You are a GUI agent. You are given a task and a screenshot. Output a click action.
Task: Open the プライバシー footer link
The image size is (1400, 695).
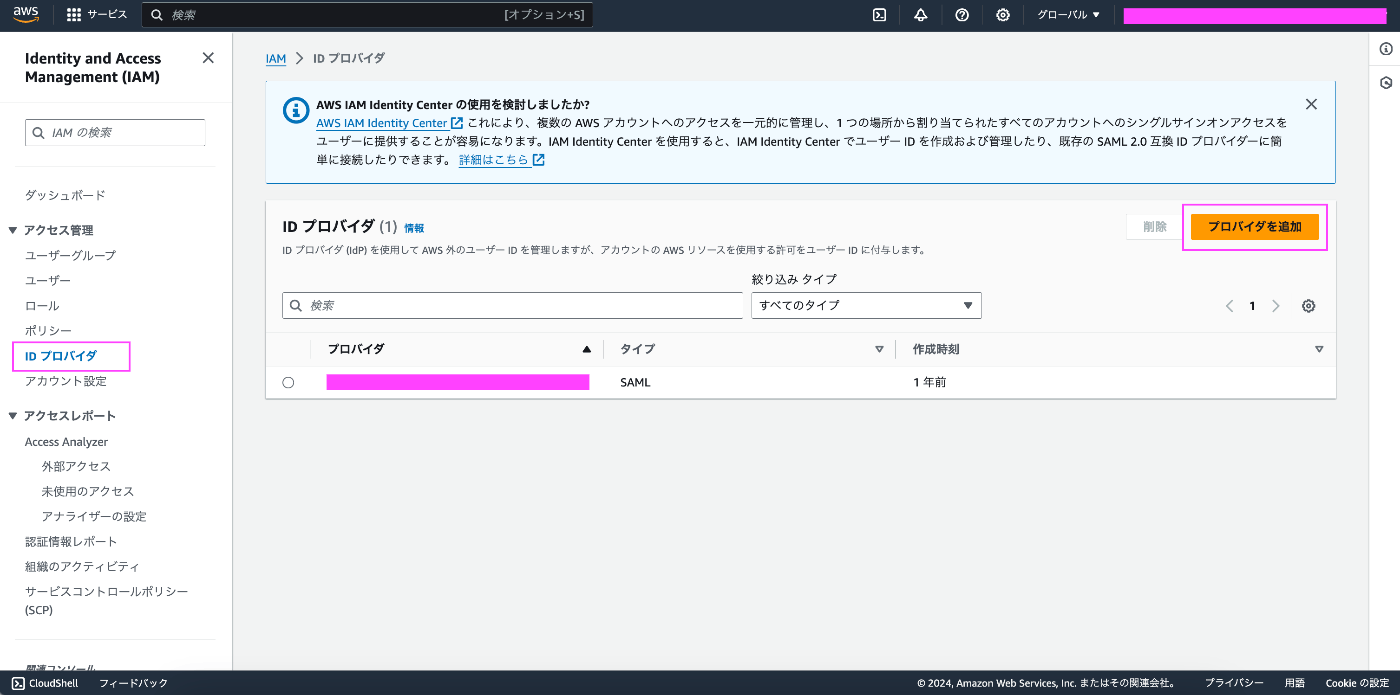1234,683
